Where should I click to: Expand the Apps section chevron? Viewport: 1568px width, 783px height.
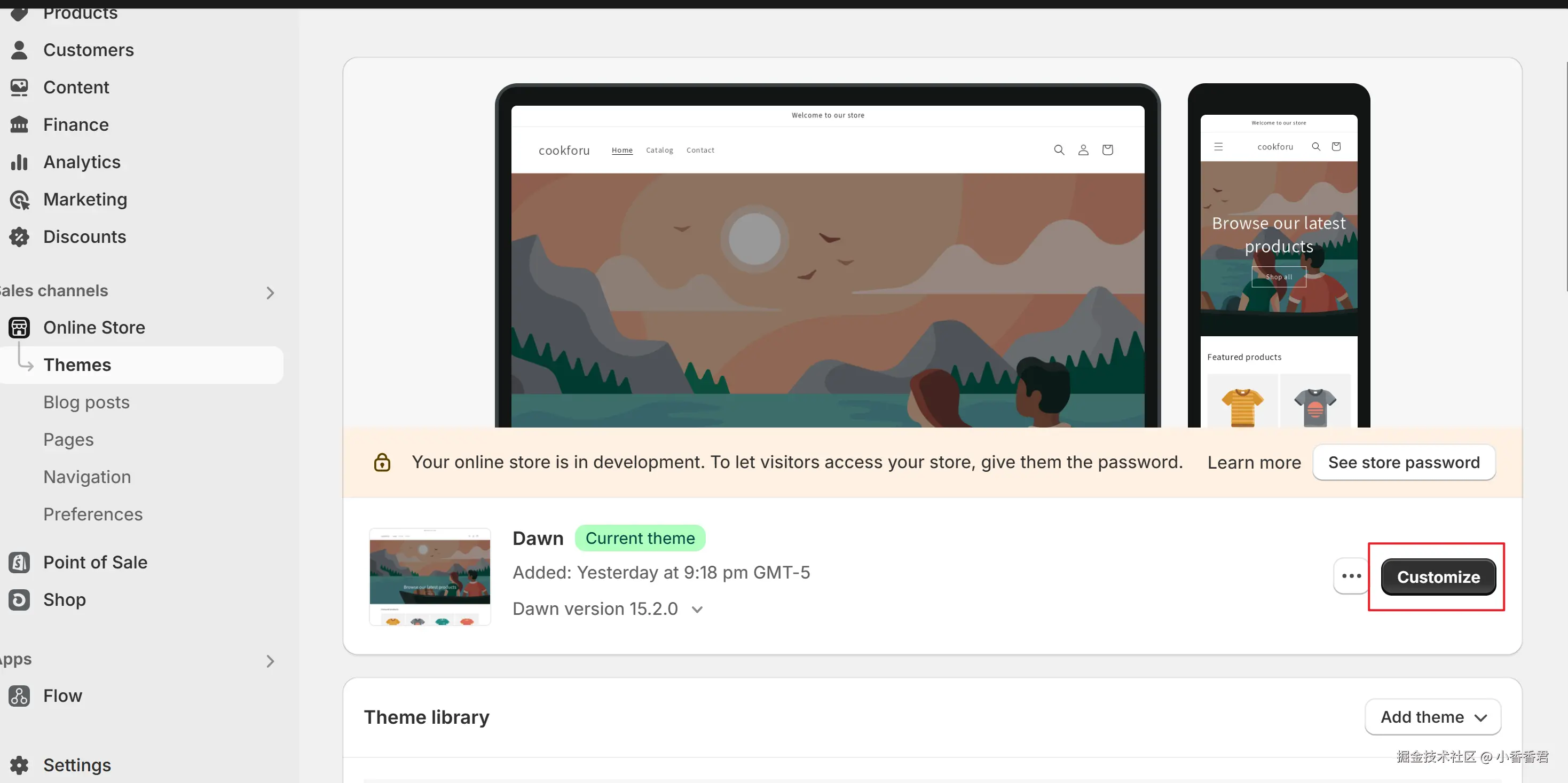[x=270, y=661]
